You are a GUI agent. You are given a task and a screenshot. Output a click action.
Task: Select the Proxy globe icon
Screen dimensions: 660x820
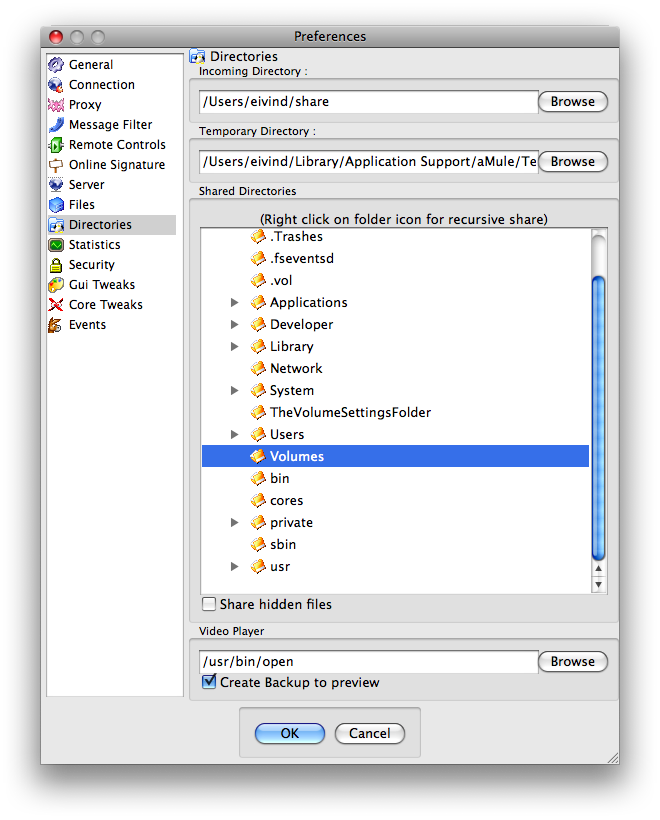pyautogui.click(x=56, y=105)
